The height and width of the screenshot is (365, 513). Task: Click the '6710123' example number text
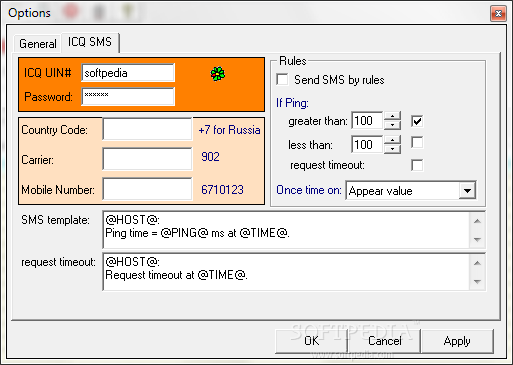click(222, 190)
